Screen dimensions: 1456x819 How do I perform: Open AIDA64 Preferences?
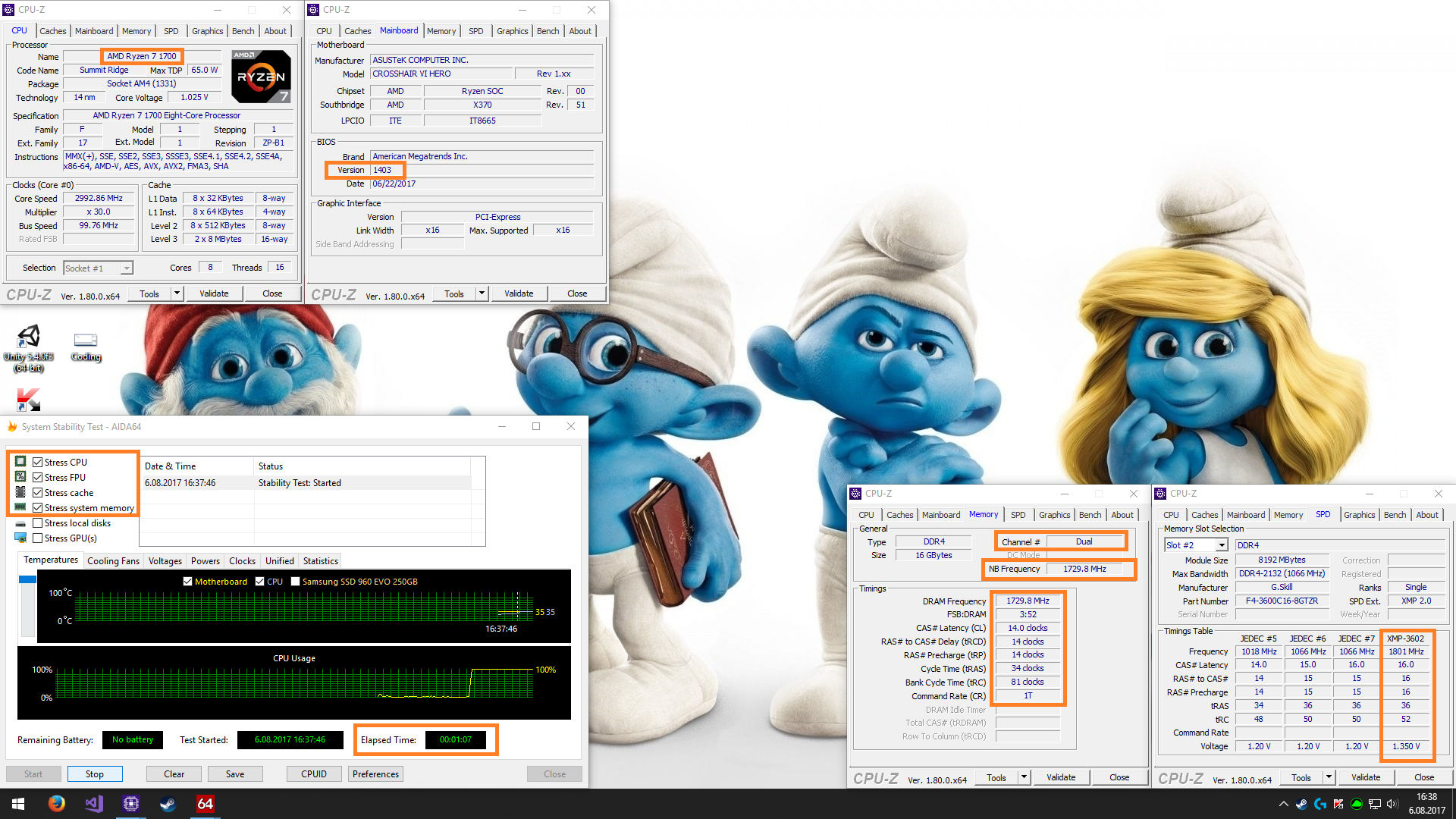pos(375,774)
